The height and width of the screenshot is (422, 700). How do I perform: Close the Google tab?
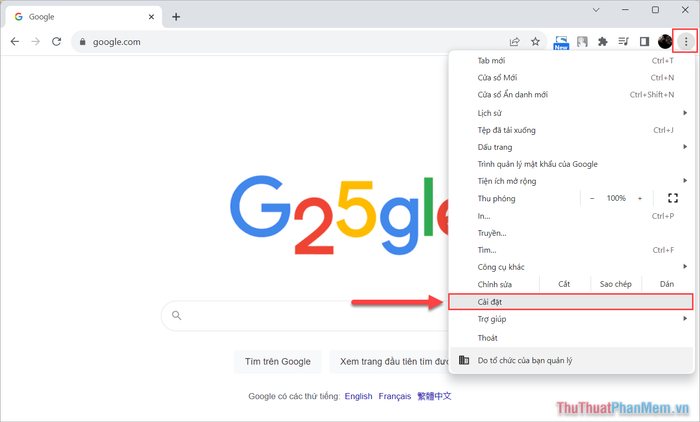tap(151, 17)
